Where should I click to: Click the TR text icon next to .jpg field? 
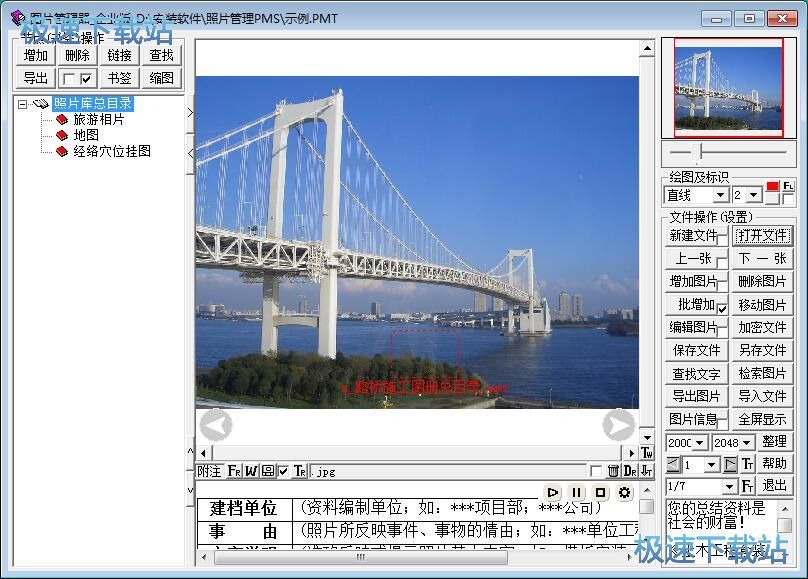tap(298, 468)
